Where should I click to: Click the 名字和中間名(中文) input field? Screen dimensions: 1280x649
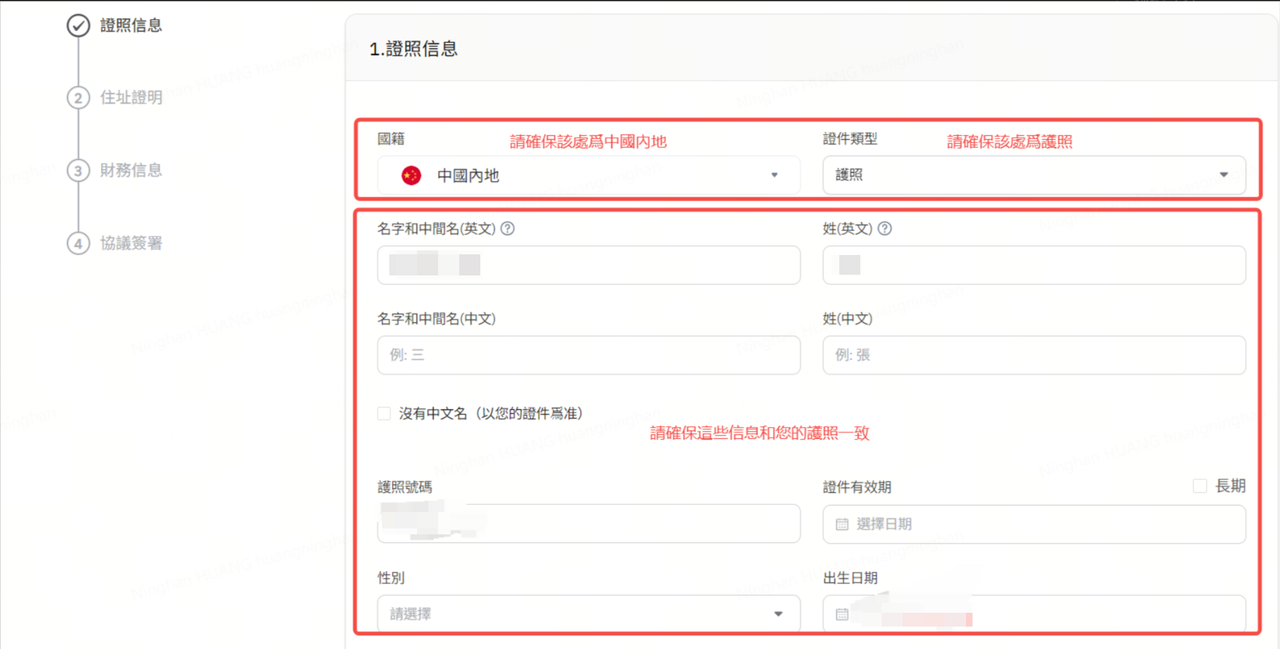point(589,355)
